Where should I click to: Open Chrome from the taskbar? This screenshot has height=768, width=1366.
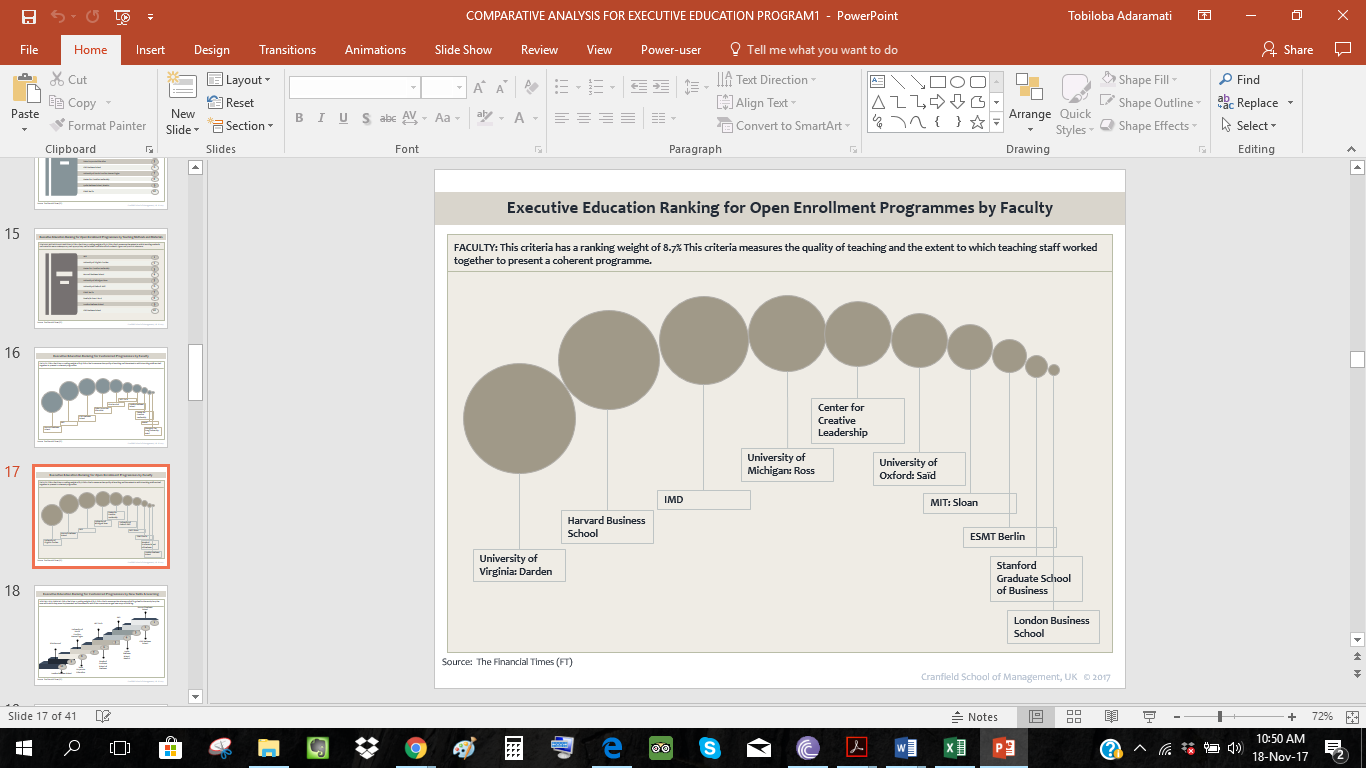417,747
